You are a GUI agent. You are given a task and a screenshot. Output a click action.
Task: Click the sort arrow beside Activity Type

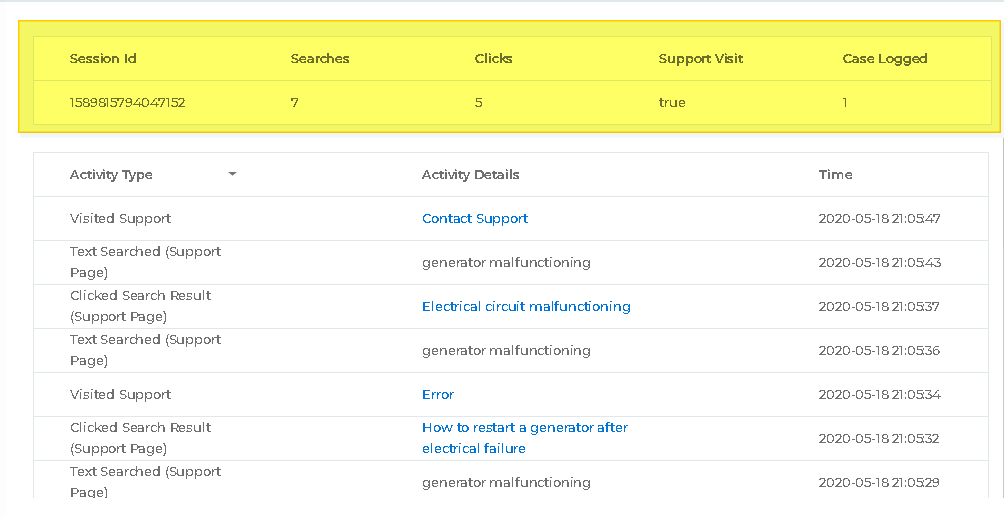(233, 174)
